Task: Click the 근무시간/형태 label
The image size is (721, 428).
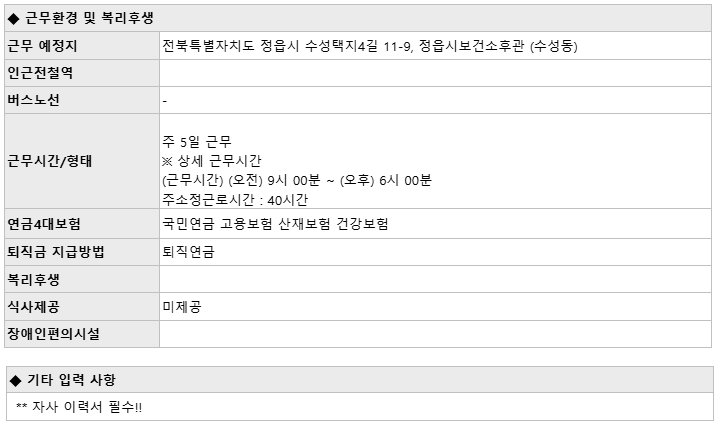Action: tap(50, 161)
